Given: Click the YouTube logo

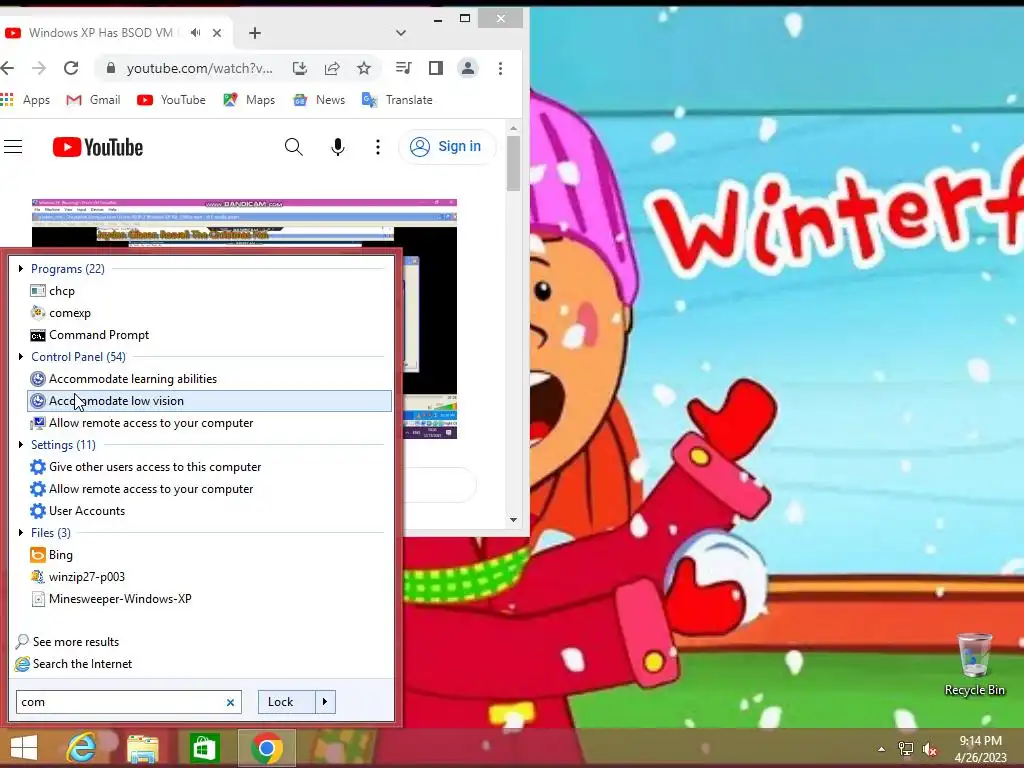Looking at the screenshot, I should click(98, 147).
